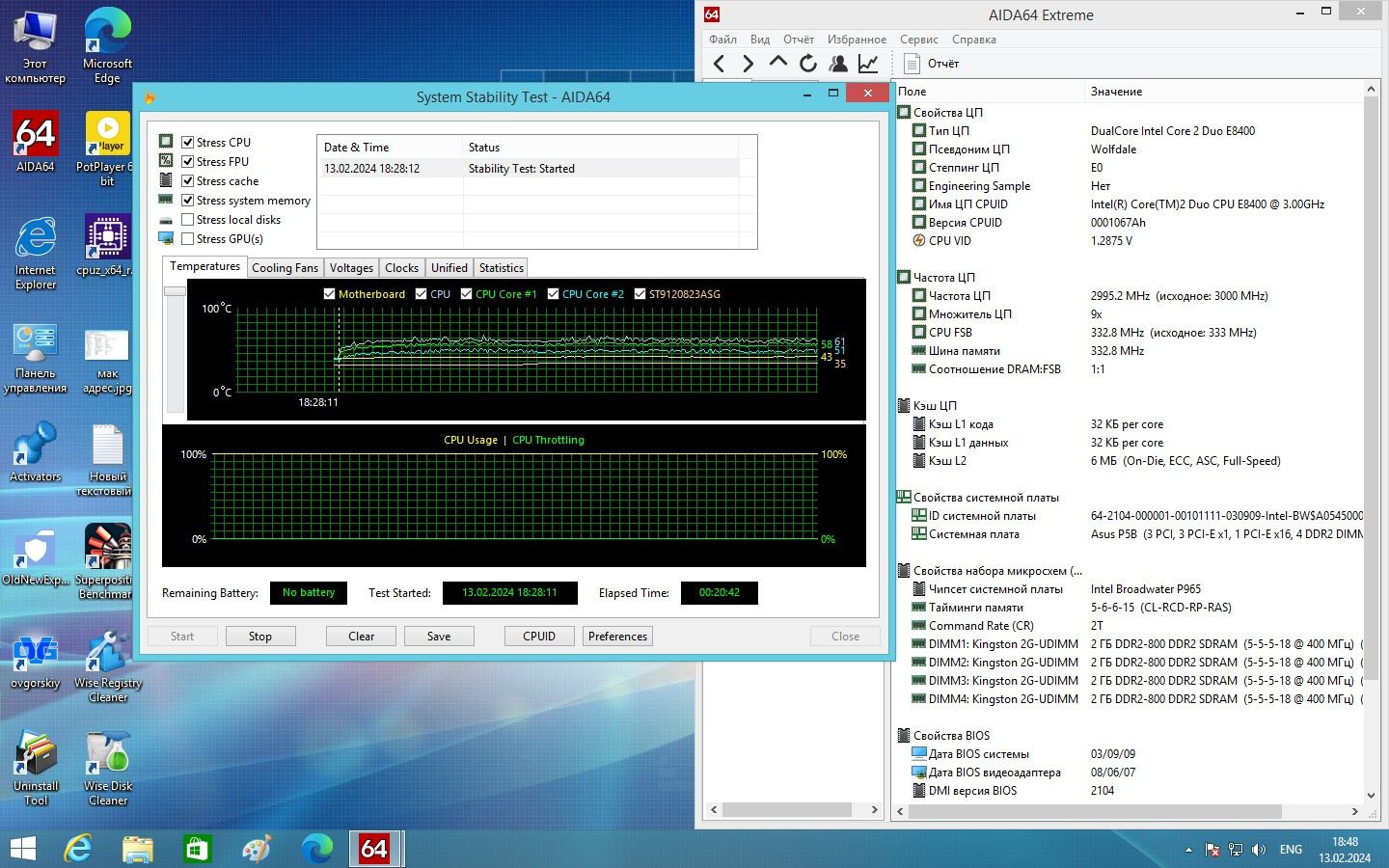Go back in AIDA64 toolbar
The width and height of the screenshot is (1389, 868).
point(719,64)
